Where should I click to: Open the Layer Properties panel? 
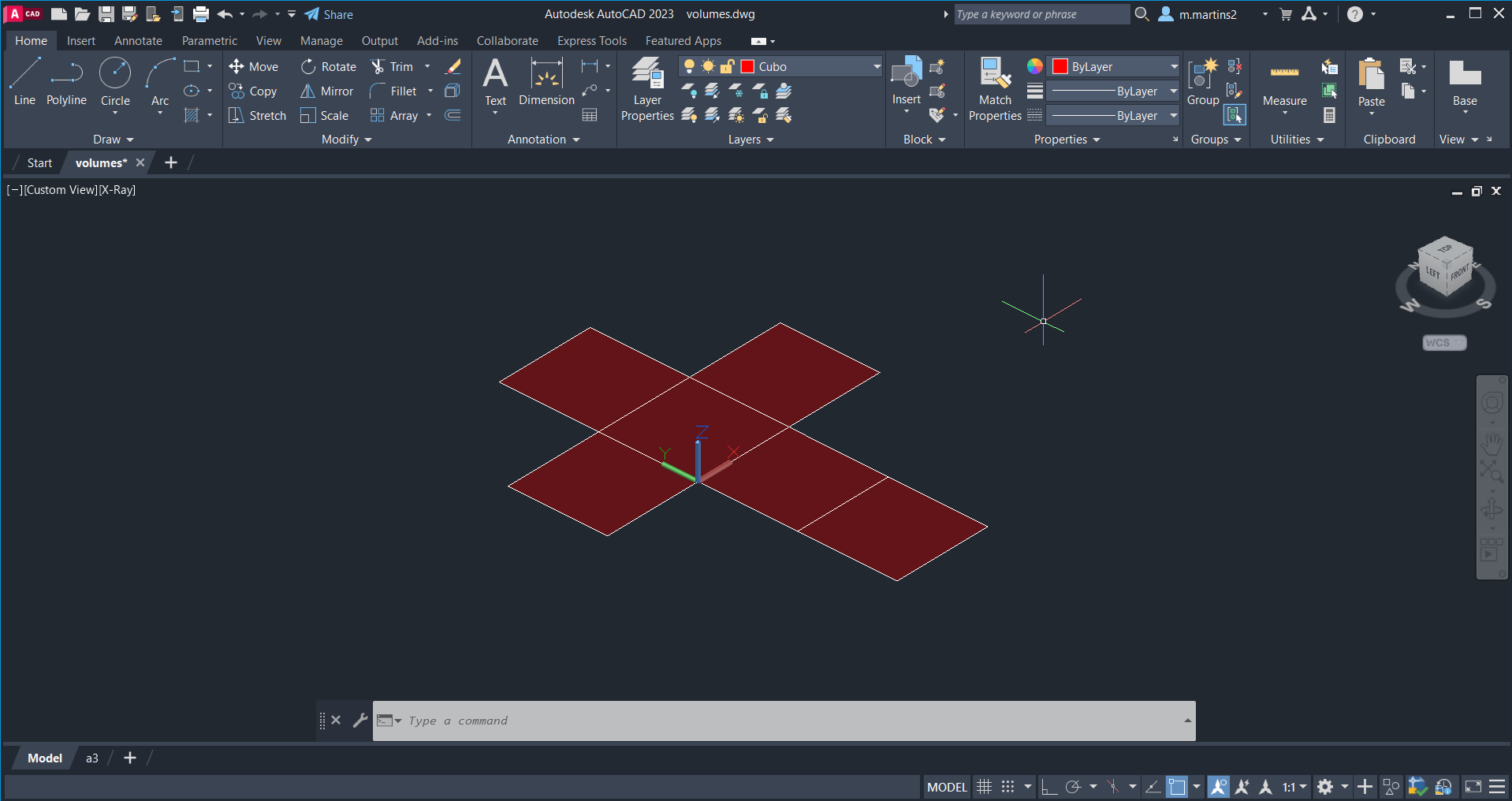point(647,89)
